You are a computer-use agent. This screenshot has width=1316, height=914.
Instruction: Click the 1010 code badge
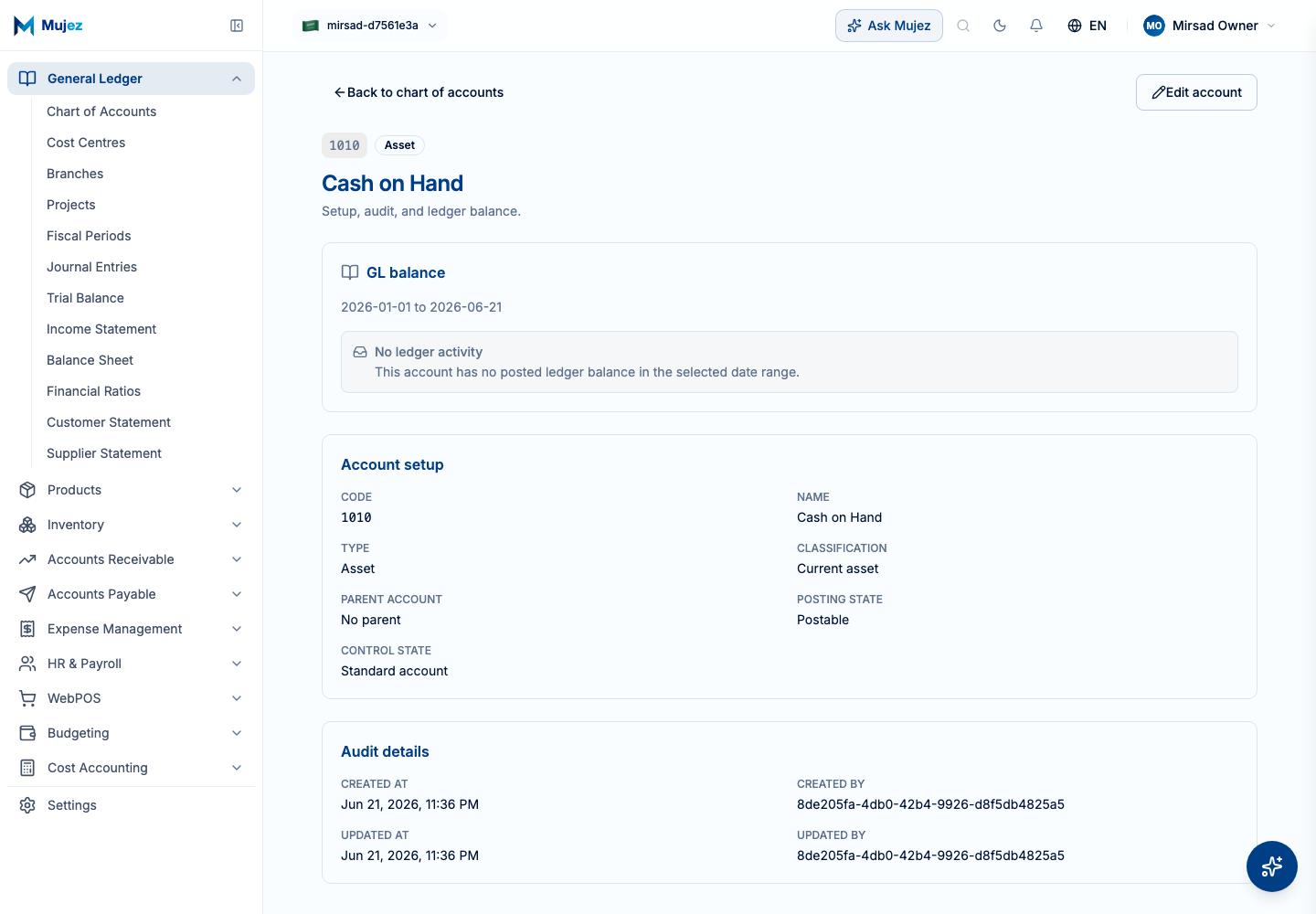(345, 145)
